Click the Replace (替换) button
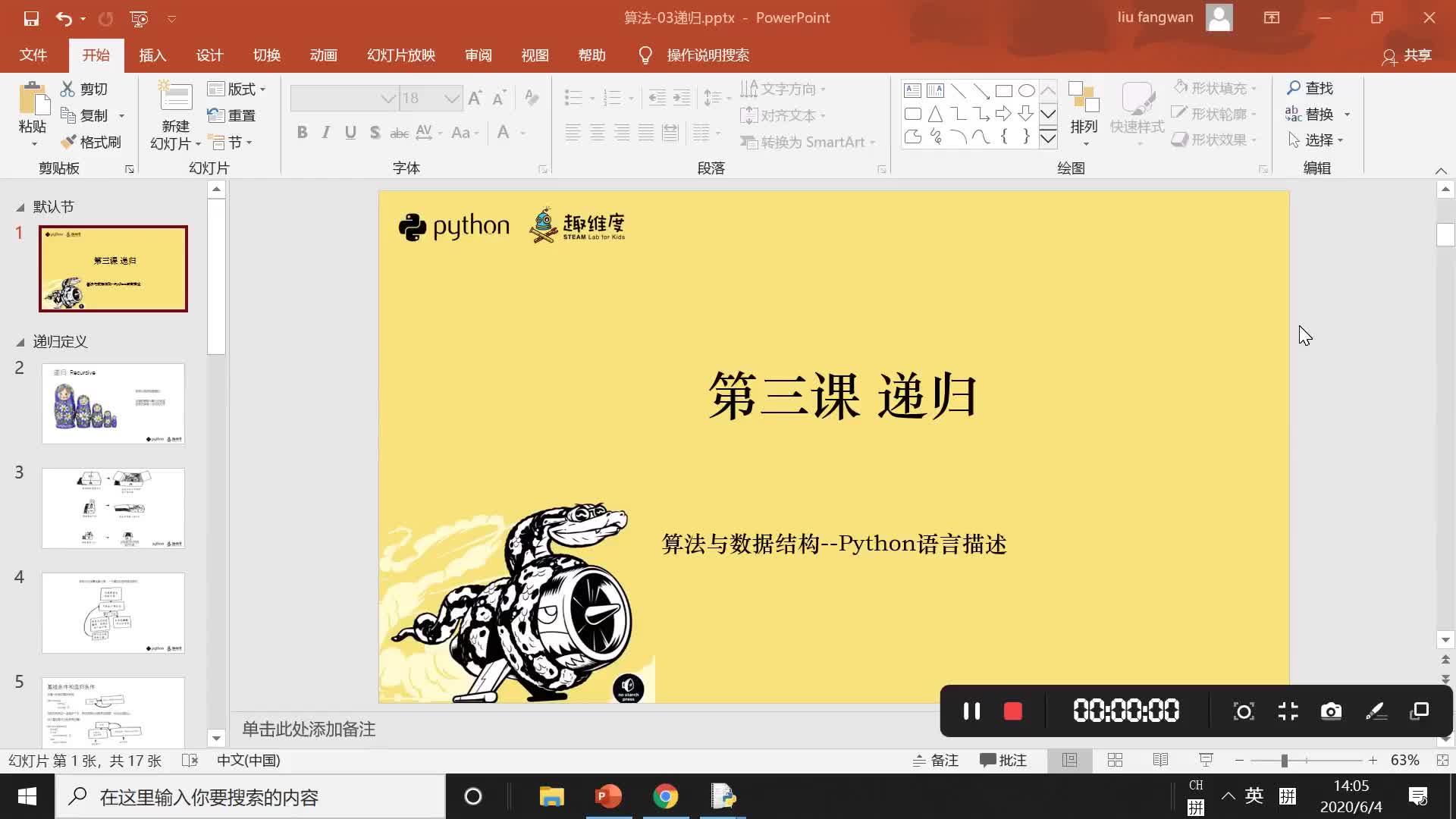Viewport: 1456px width, 819px height. [1310, 114]
